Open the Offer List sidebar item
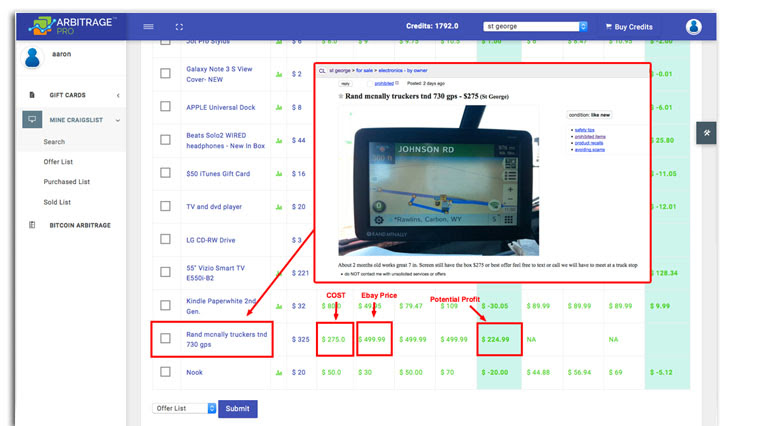This screenshot has width=758, height=426. 58,162
